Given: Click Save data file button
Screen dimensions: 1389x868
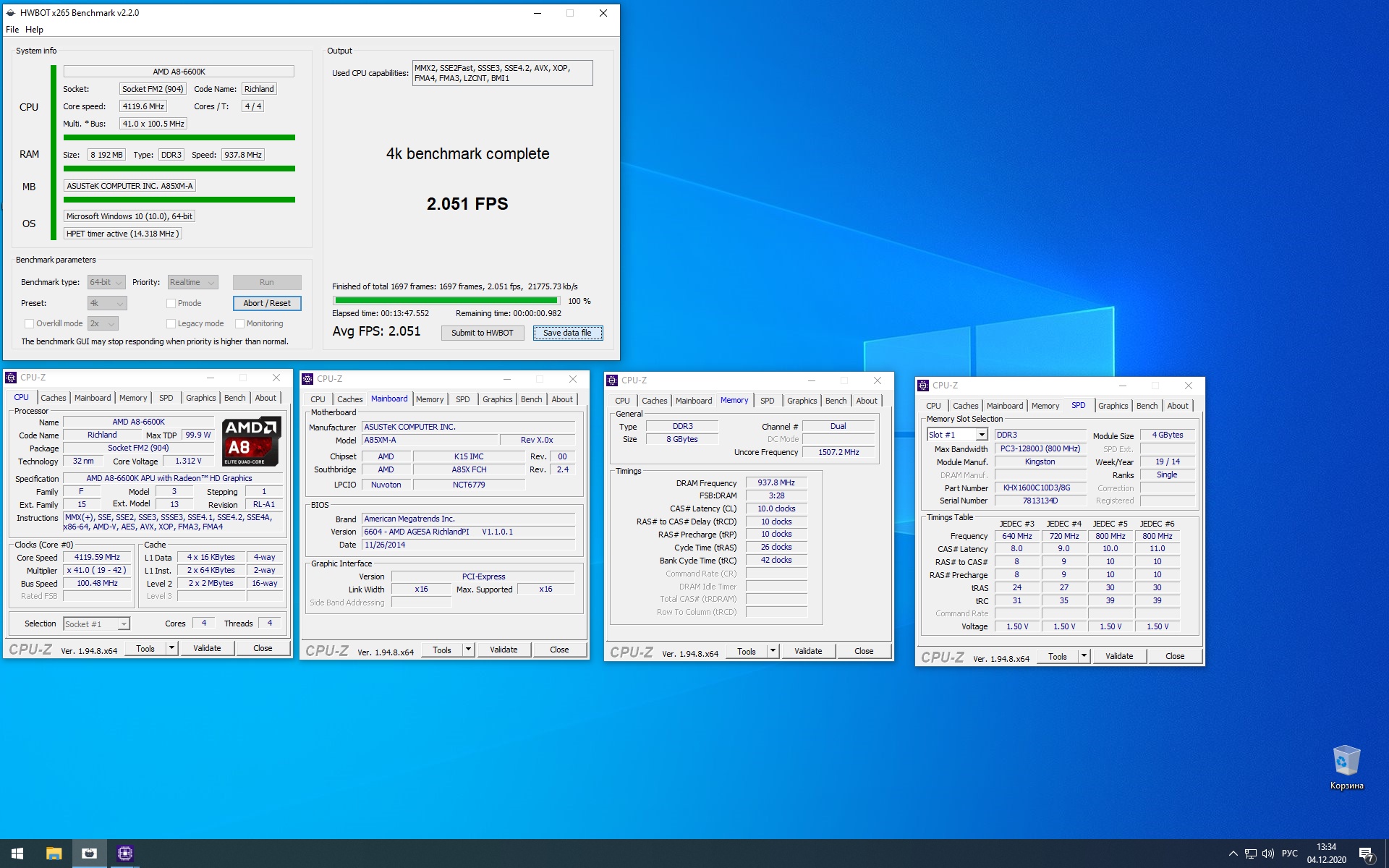Looking at the screenshot, I should 568,333.
